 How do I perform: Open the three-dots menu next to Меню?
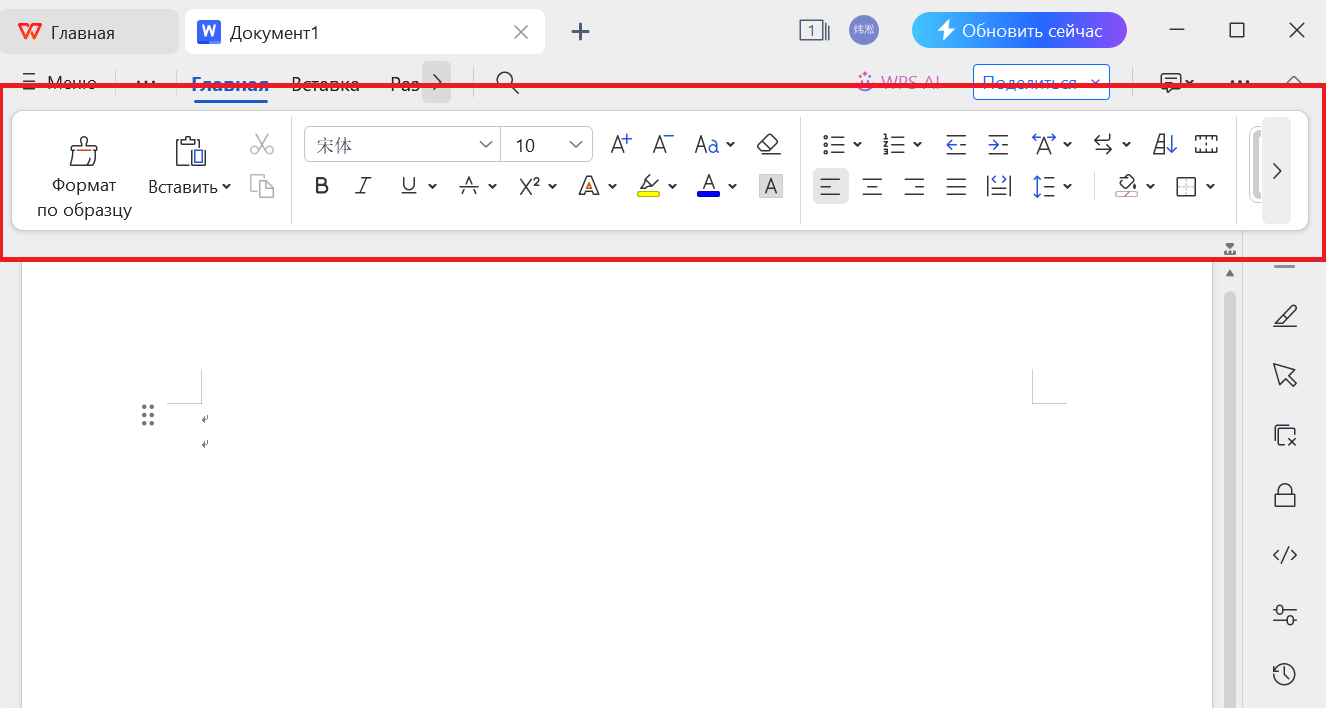146,83
